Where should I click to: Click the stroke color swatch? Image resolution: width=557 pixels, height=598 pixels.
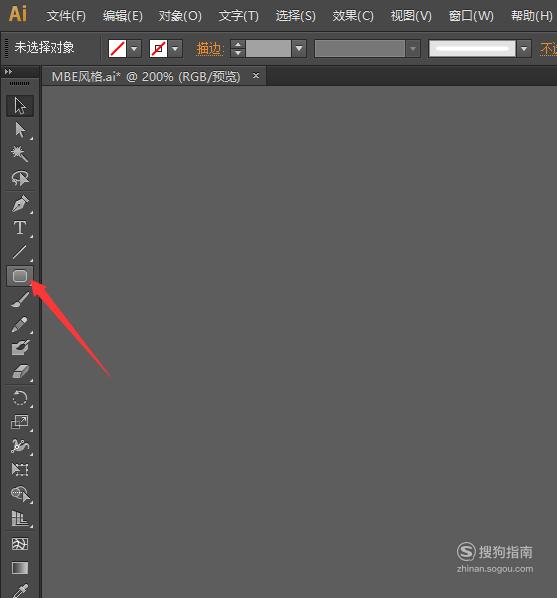(x=158, y=49)
